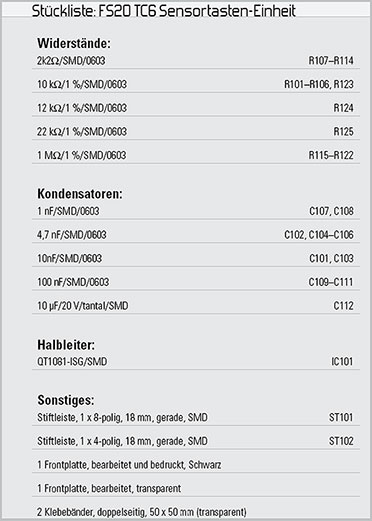Select the Halbleiter section heading
The image size is (372, 521).
(x=66, y=345)
